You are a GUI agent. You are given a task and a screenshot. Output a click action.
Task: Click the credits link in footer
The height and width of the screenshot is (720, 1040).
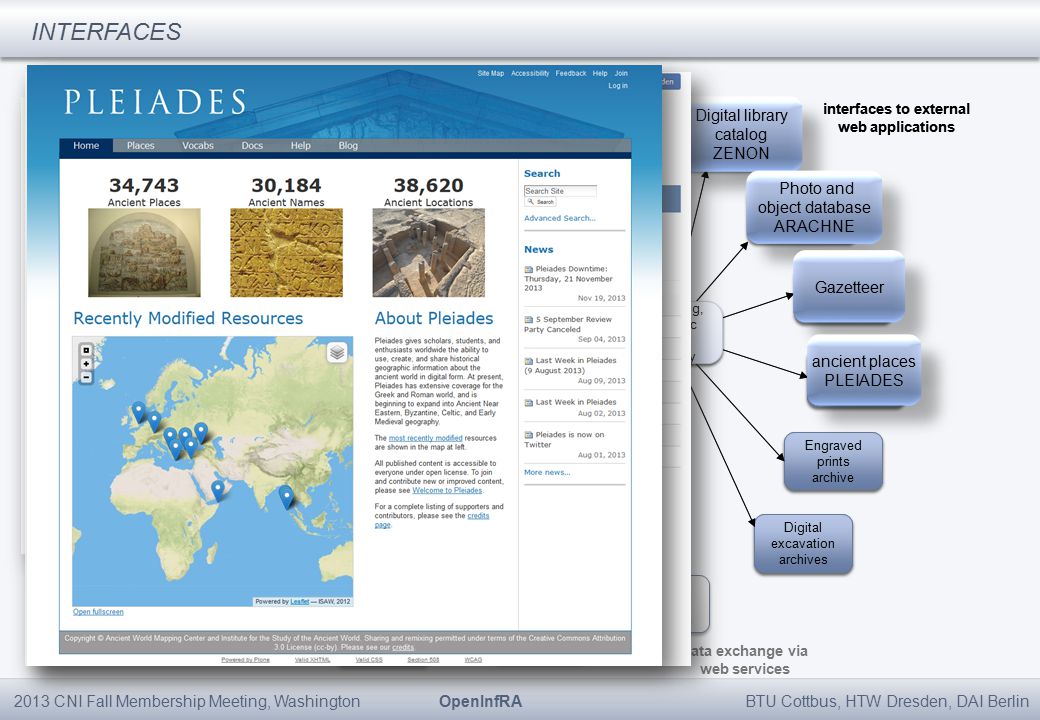coord(403,647)
